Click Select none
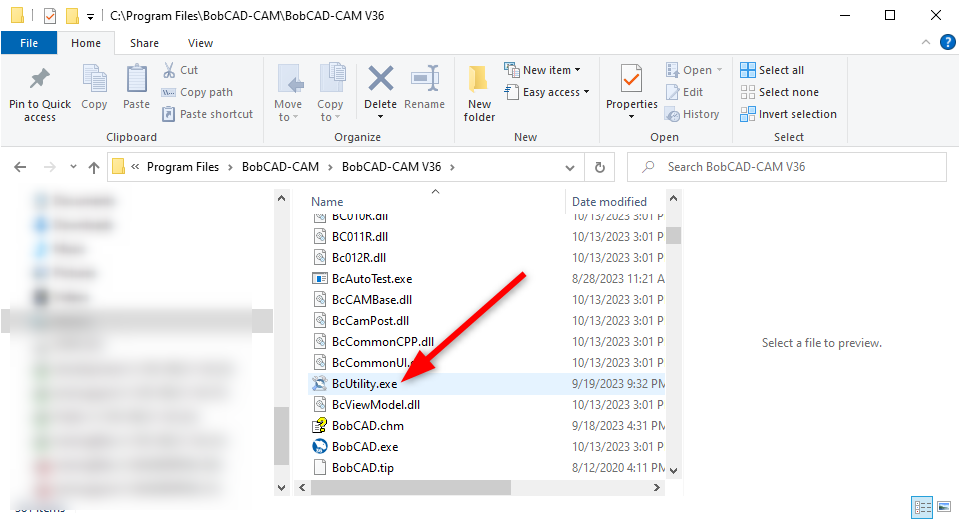The height and width of the screenshot is (520, 960). click(x=779, y=92)
